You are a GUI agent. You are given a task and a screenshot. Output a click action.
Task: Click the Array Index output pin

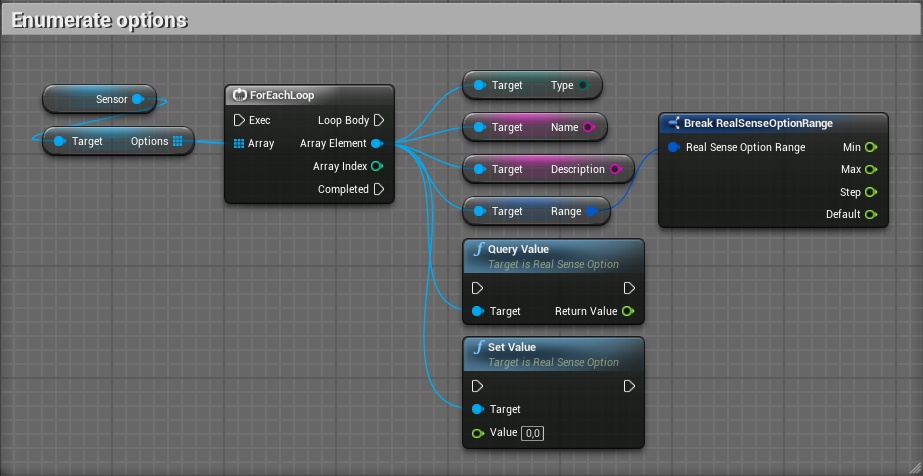(x=377, y=166)
